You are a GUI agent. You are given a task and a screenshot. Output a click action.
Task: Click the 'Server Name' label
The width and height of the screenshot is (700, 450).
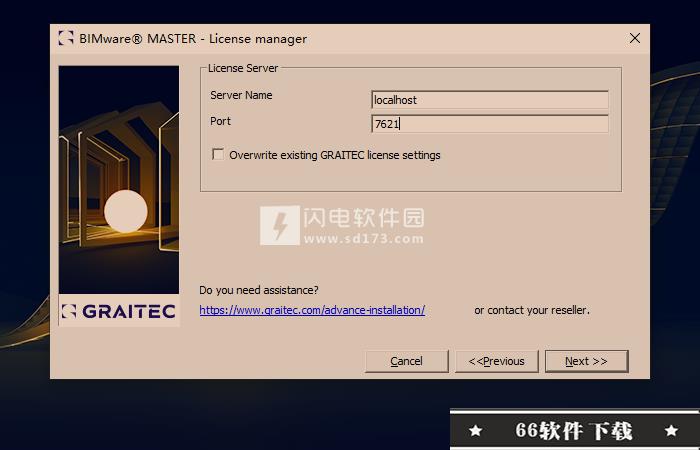click(241, 95)
